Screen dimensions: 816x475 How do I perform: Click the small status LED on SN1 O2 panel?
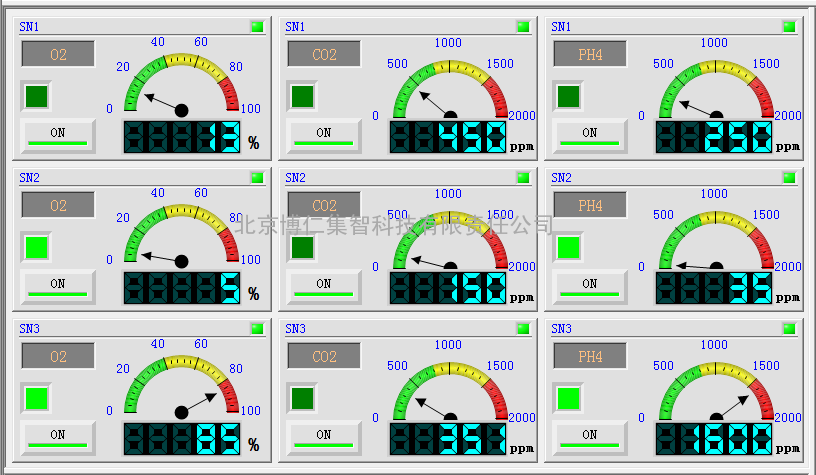pyautogui.click(x=257, y=27)
